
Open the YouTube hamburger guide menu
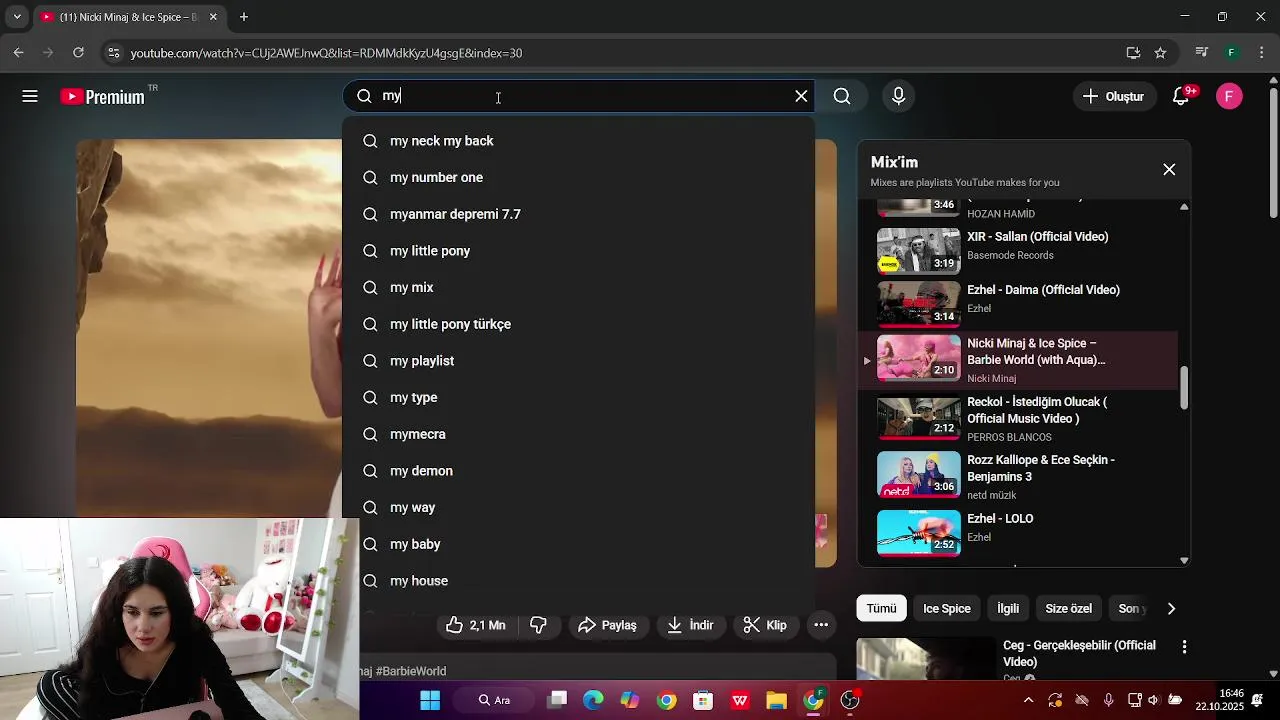30,96
